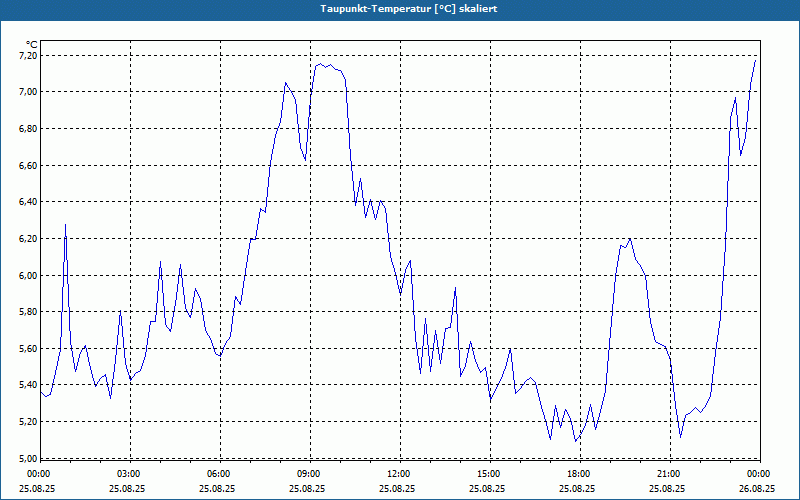This screenshot has height=500, width=800.
Task: Click the Taupunkt-Temperatur chart title bar
Action: click(400, 8)
